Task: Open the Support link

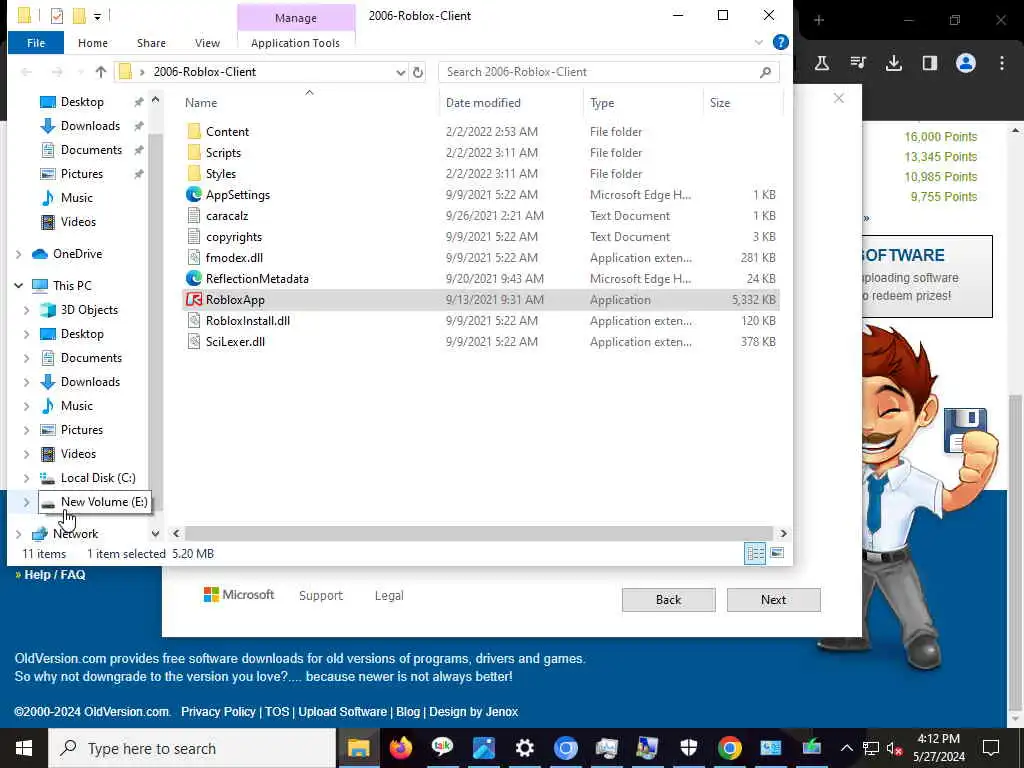Action: [x=321, y=596]
